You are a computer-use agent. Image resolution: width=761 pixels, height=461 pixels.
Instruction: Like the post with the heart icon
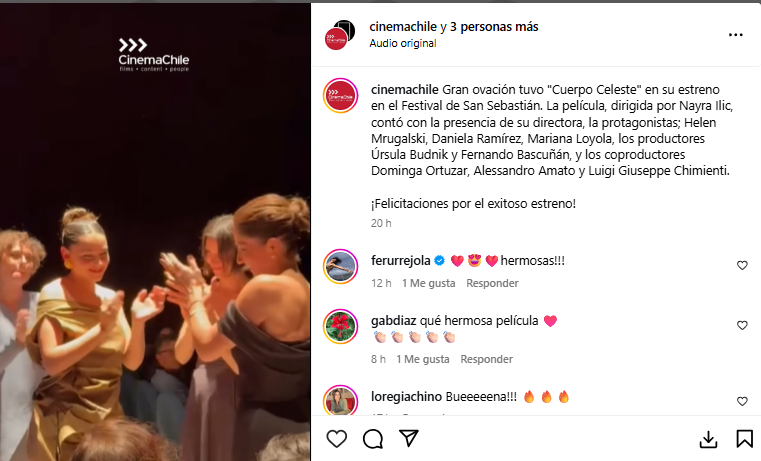[x=336, y=439]
